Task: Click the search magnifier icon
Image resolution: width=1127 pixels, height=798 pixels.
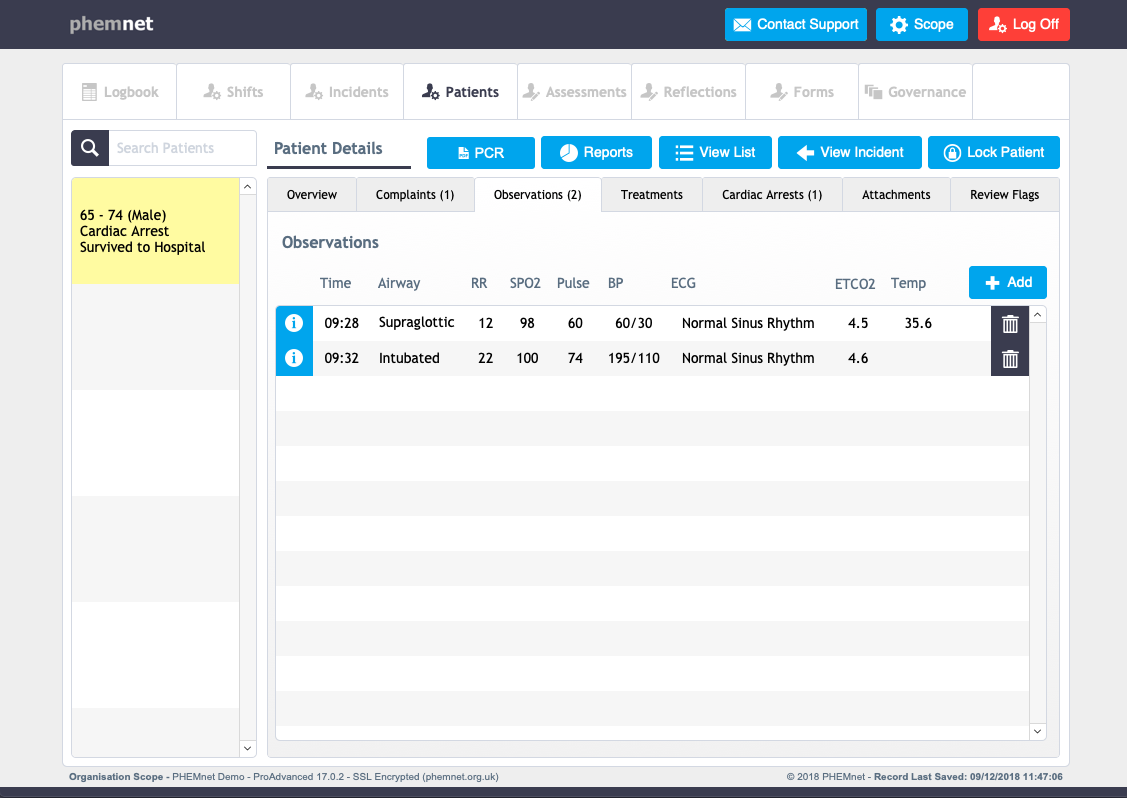Action: pos(90,148)
